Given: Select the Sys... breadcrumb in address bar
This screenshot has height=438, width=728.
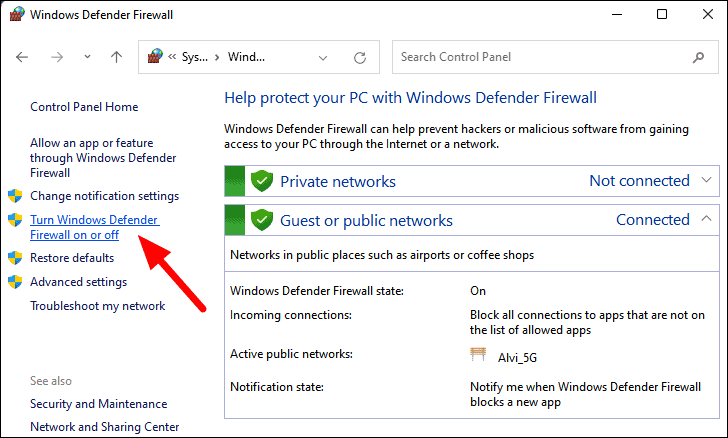Looking at the screenshot, I should pyautogui.click(x=195, y=57).
